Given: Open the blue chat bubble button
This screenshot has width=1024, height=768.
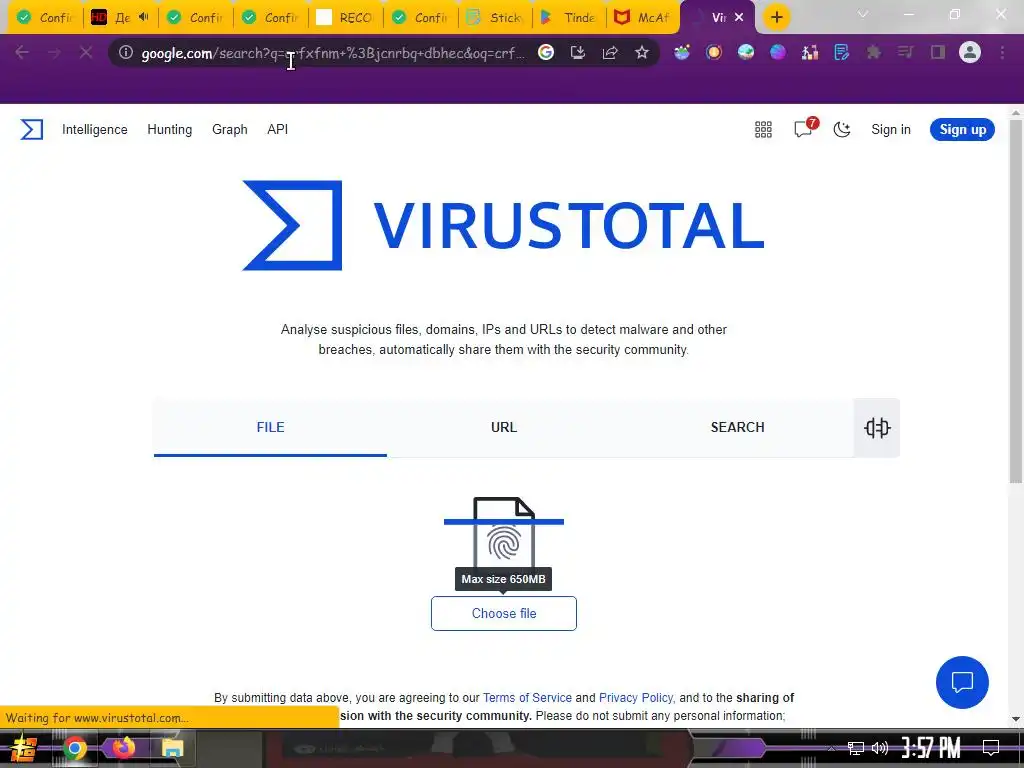Looking at the screenshot, I should click(x=962, y=682).
